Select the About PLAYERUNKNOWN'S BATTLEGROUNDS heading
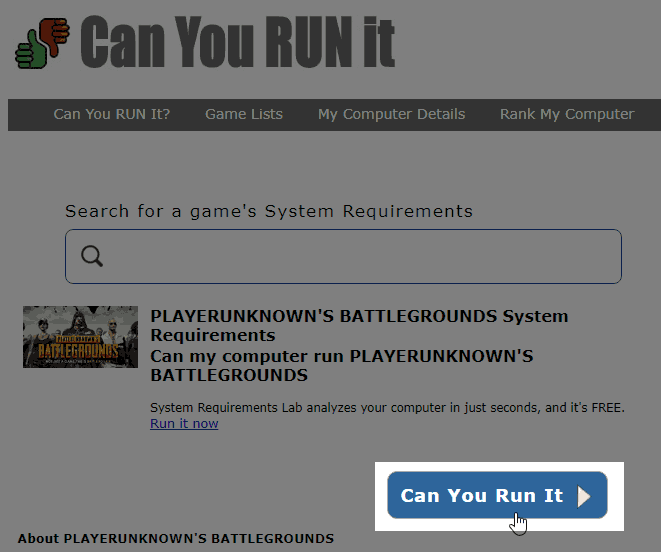This screenshot has height=552, width=661. coord(176,539)
